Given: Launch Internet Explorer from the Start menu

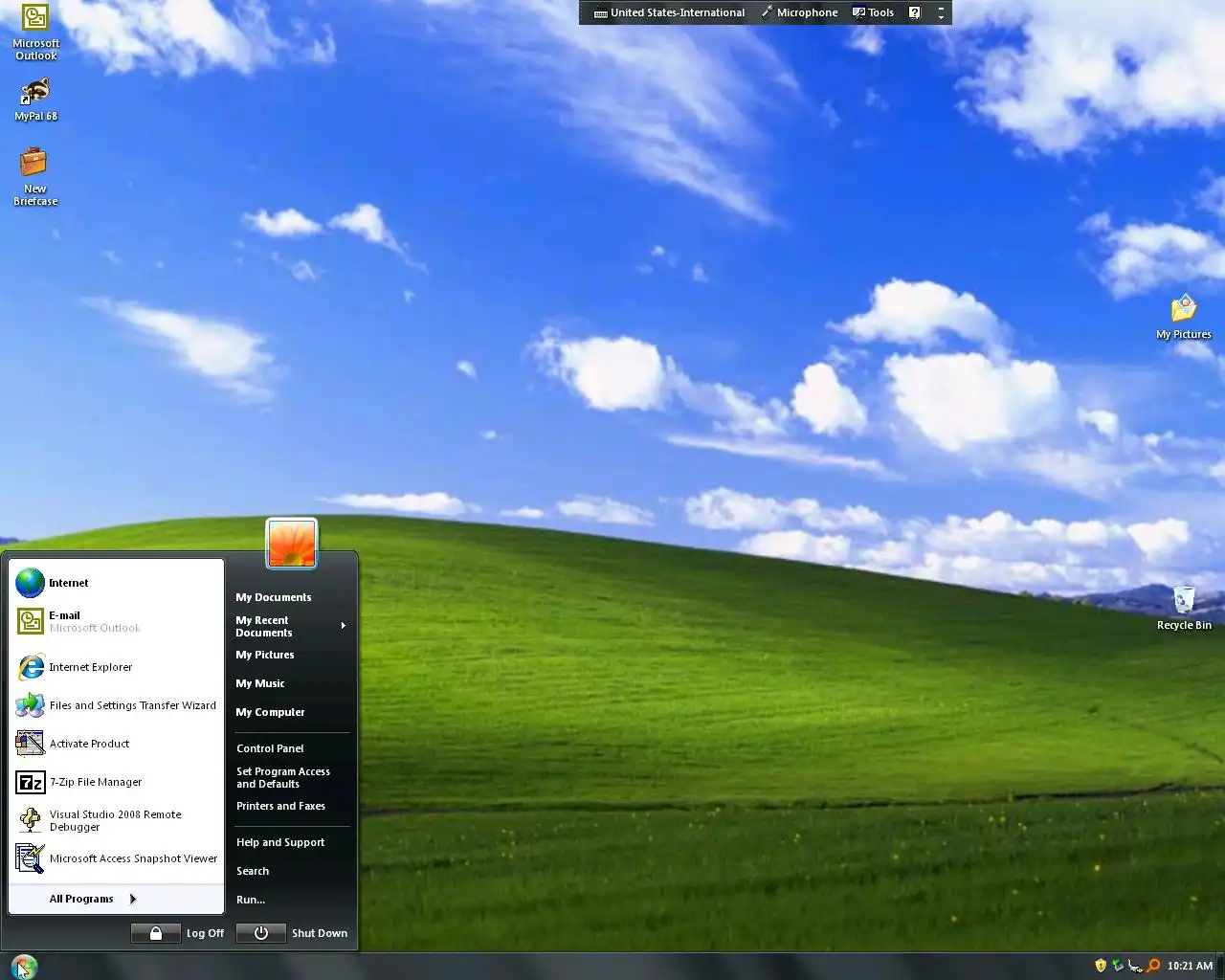Looking at the screenshot, I should pyautogui.click(x=117, y=667).
